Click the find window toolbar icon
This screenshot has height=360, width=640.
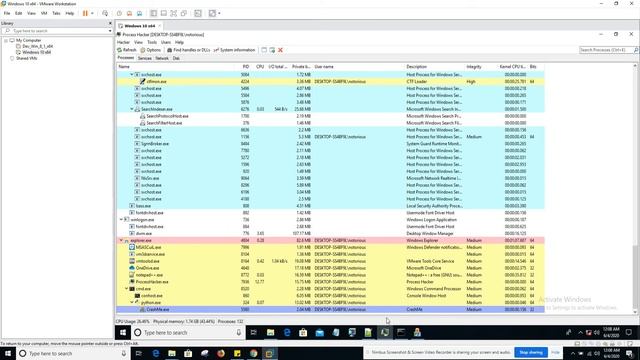pyautogui.click(x=264, y=50)
